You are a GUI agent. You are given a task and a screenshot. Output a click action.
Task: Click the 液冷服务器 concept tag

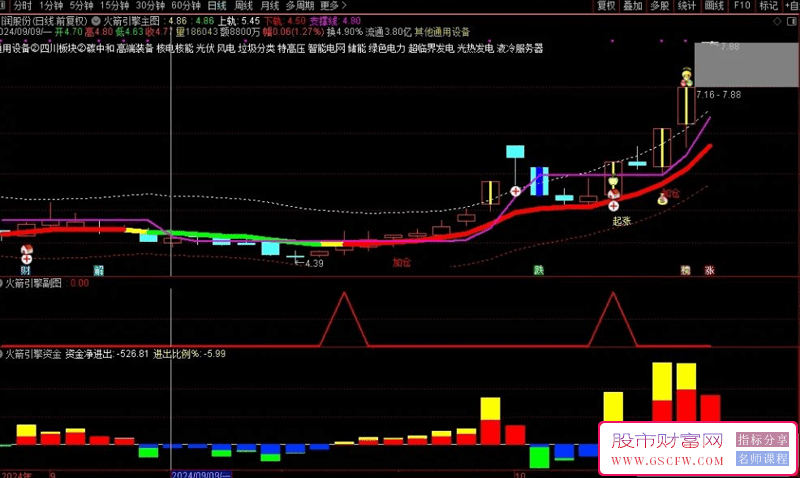(519, 48)
